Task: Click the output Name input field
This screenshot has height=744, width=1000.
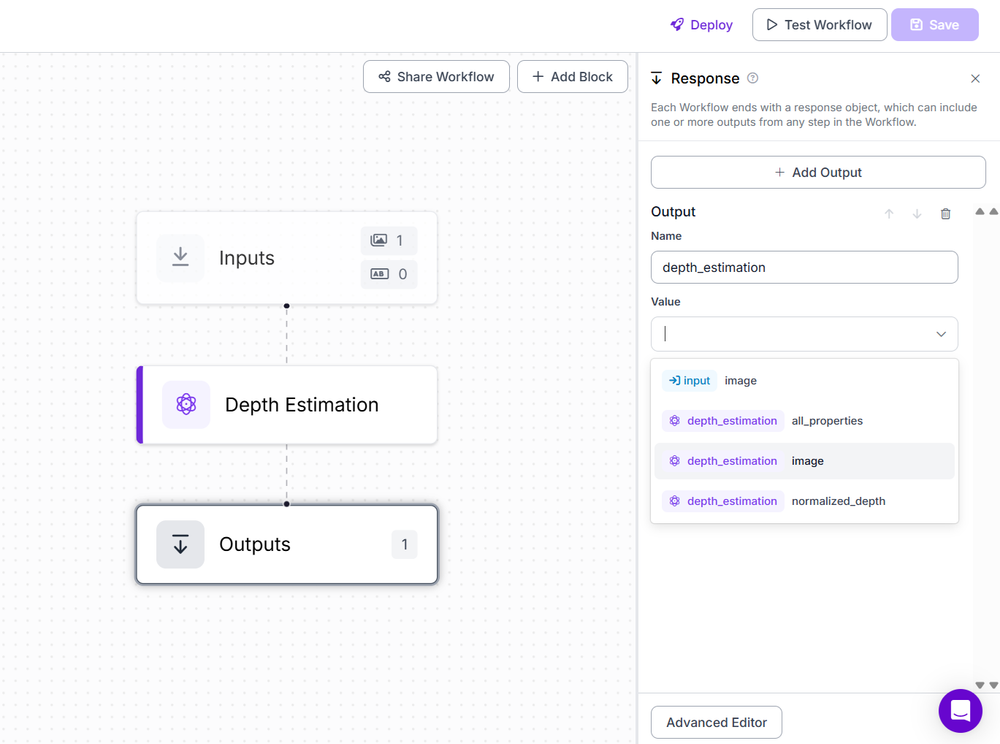Action: (804, 267)
